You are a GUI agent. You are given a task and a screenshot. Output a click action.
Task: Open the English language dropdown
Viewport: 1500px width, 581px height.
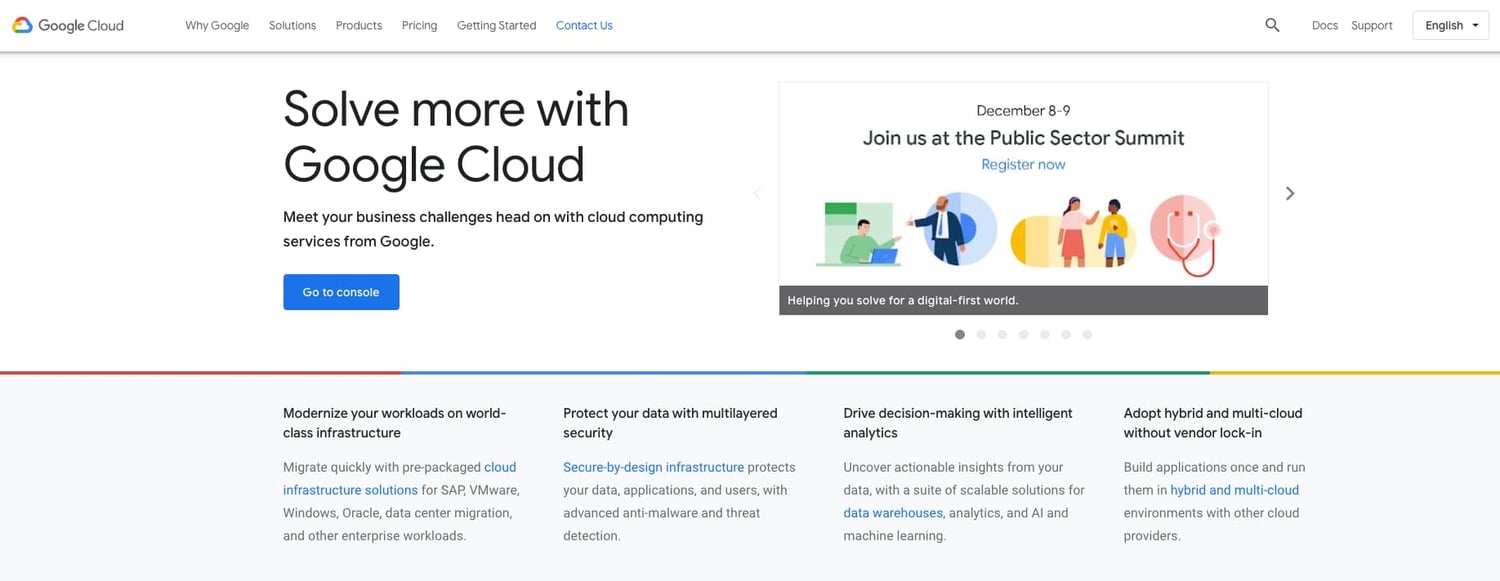tap(1451, 26)
